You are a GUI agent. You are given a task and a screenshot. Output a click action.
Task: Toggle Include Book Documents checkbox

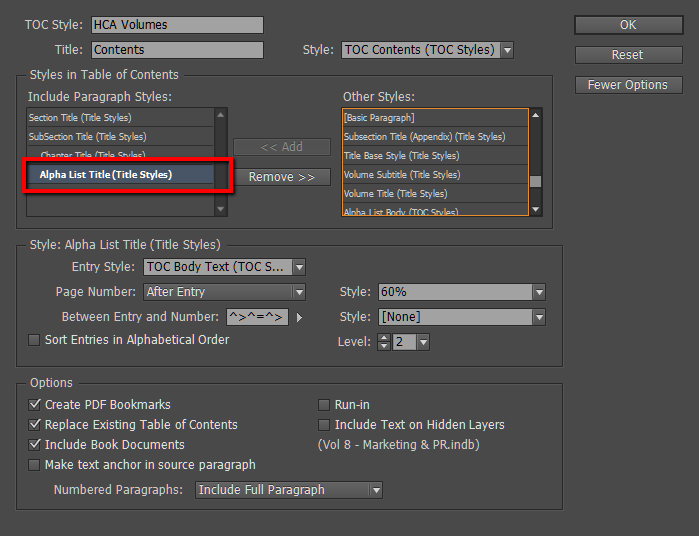[x=34, y=445]
